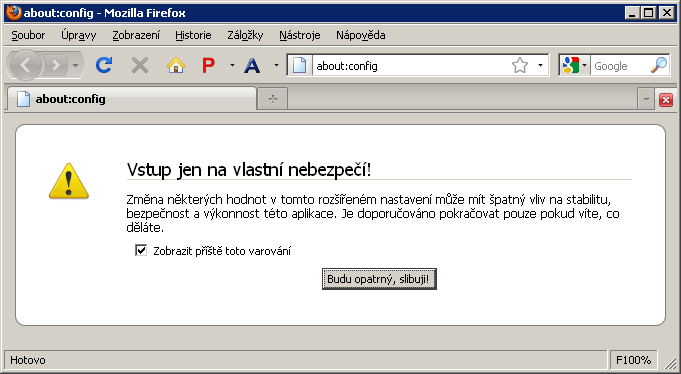Open the Záložky menu

coord(245,35)
